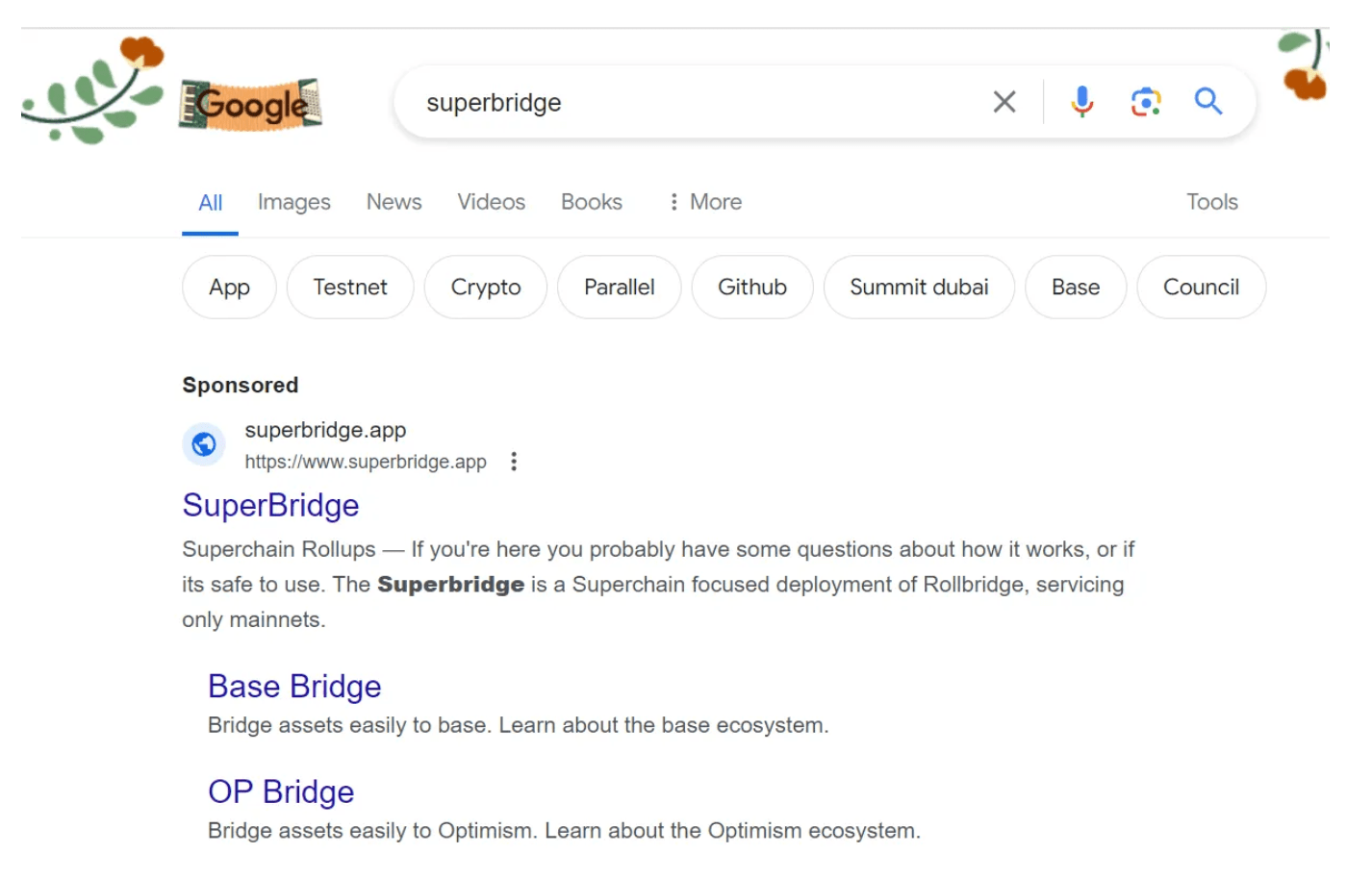The width and height of the screenshot is (1372, 879).
Task: Click the Google doodle logo
Action: click(250, 104)
